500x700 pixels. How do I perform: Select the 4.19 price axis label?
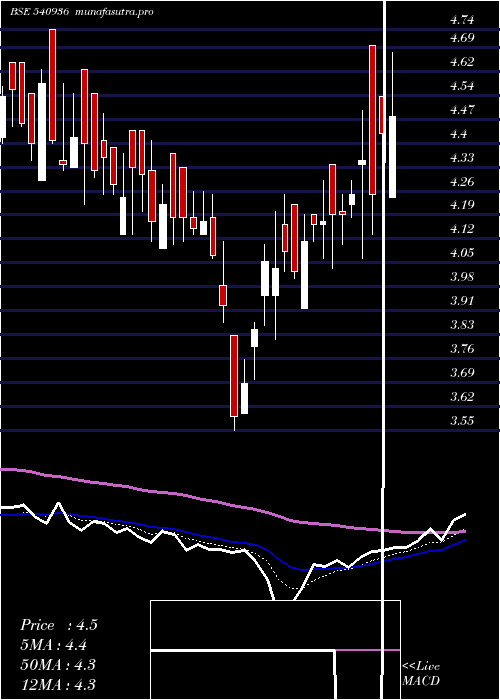pyautogui.click(x=462, y=205)
